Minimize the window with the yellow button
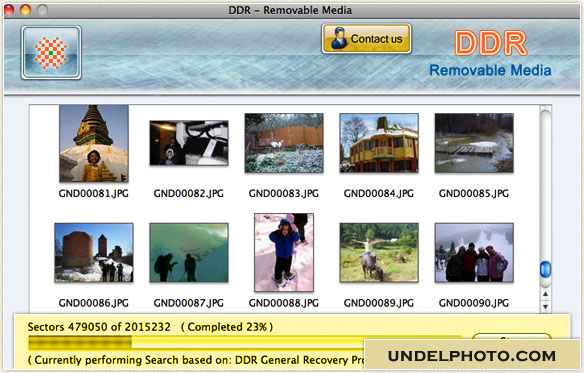Screen dimensions: 584x373 [x=25, y=10]
